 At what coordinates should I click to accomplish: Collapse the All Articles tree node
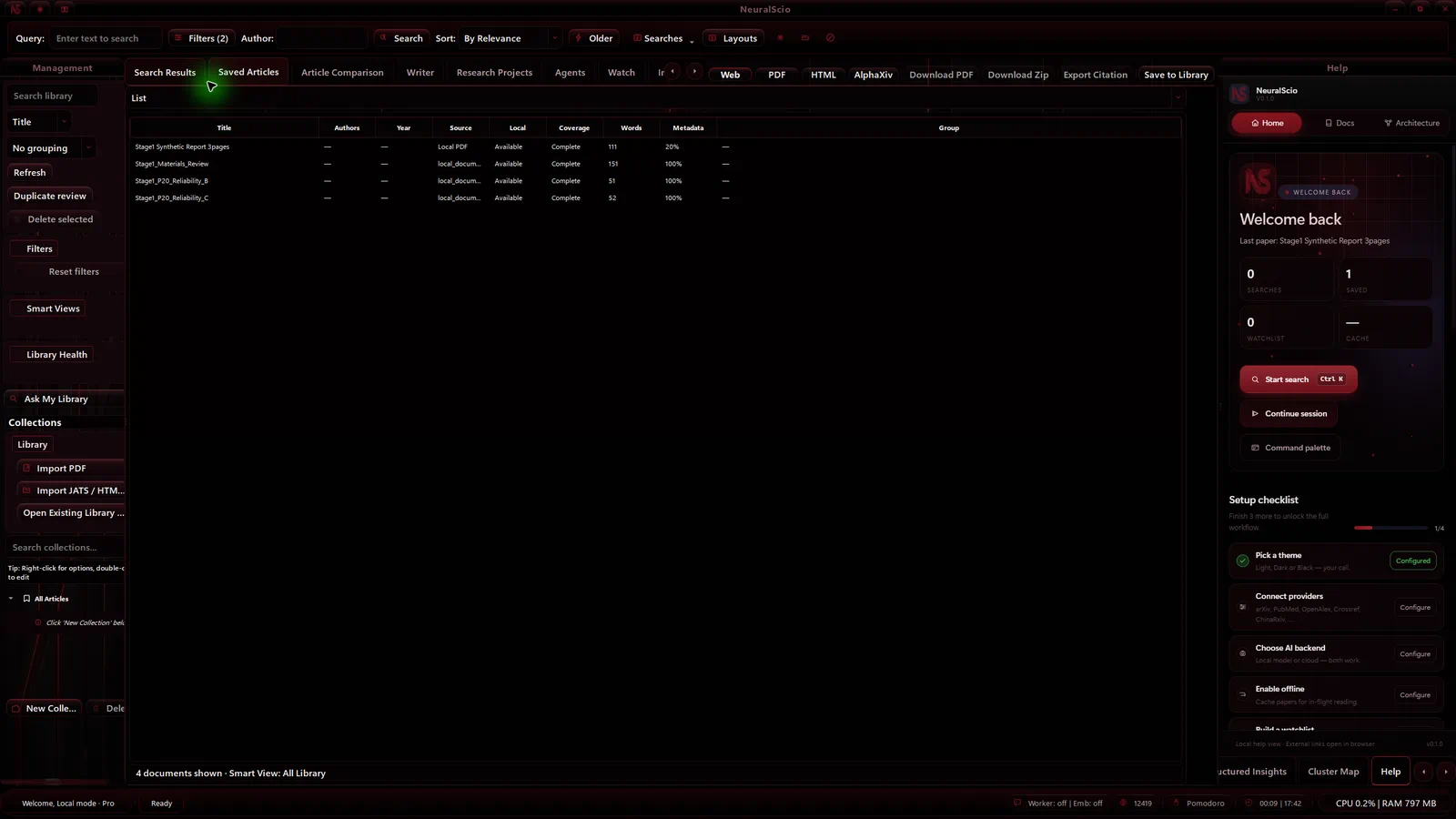pos(11,599)
